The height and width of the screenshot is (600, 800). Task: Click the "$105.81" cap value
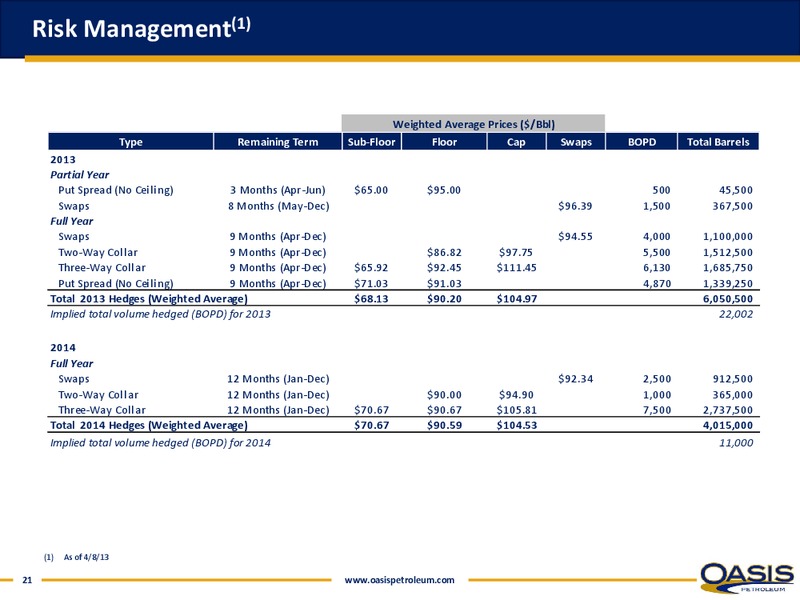pos(516,410)
